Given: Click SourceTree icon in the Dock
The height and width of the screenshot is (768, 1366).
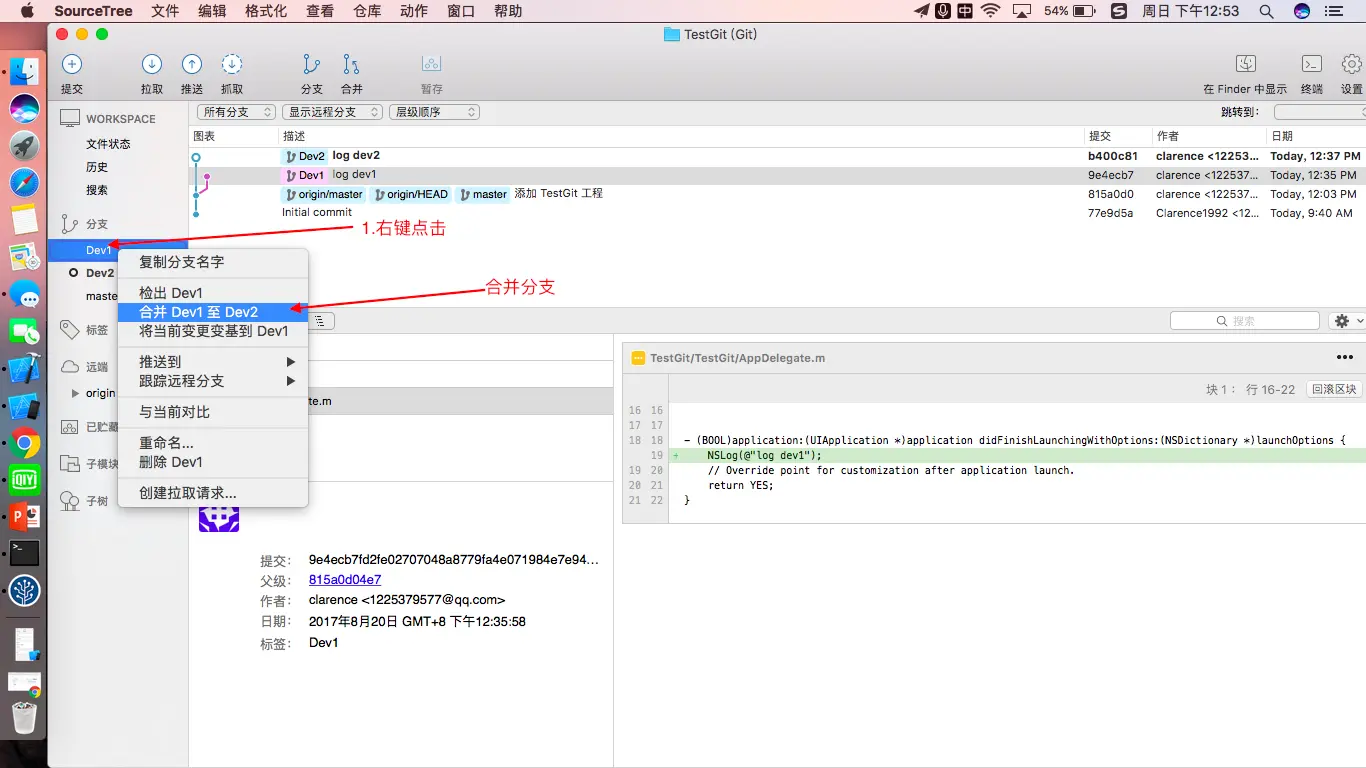Looking at the screenshot, I should click(x=24, y=591).
